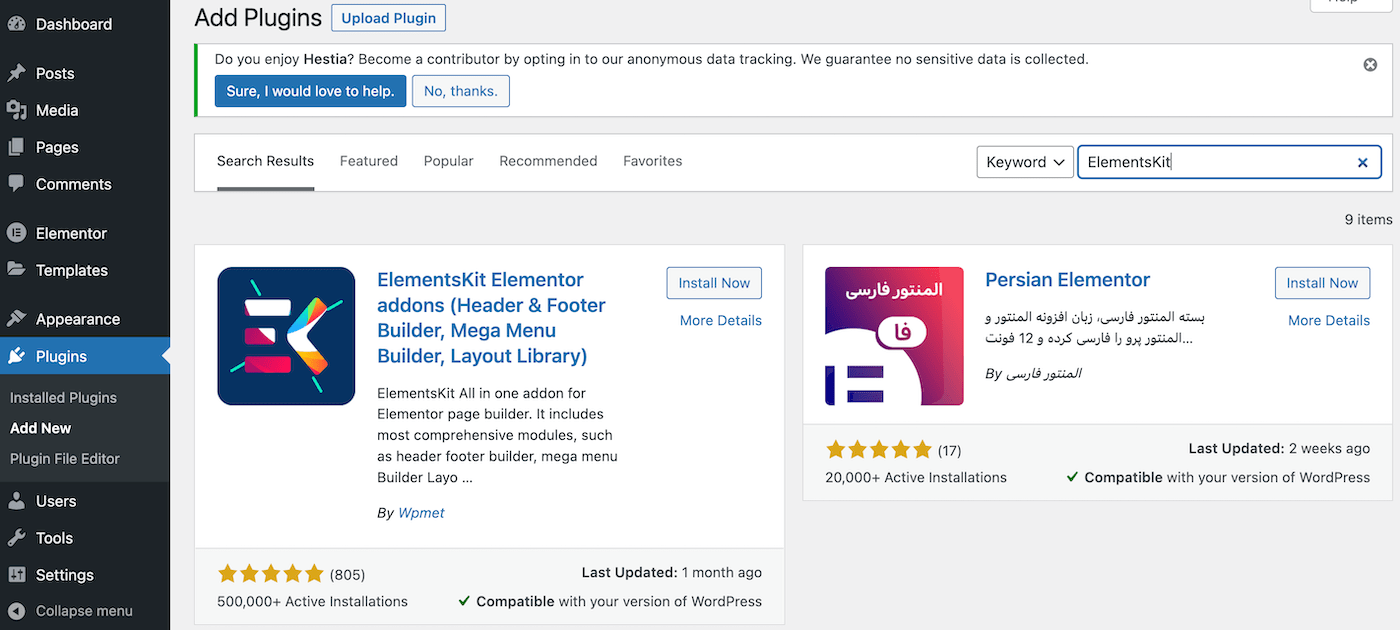The width and height of the screenshot is (1400, 630).
Task: Open the Popular tab
Action: tap(448, 160)
